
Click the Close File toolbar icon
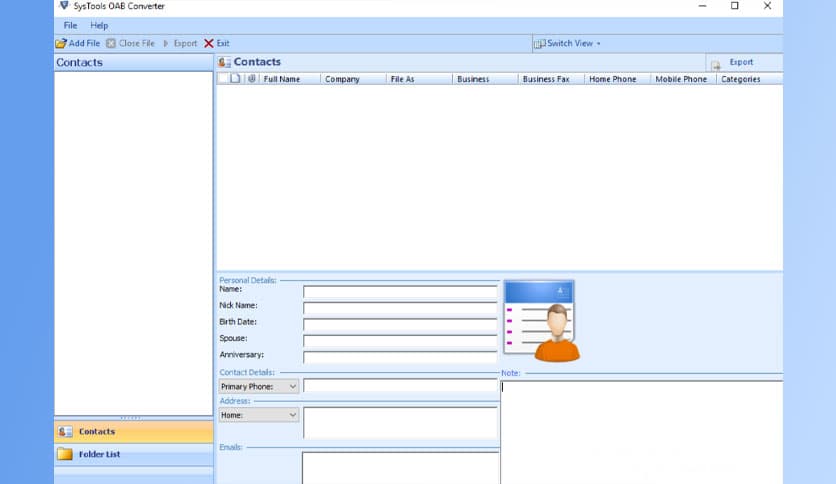point(111,44)
